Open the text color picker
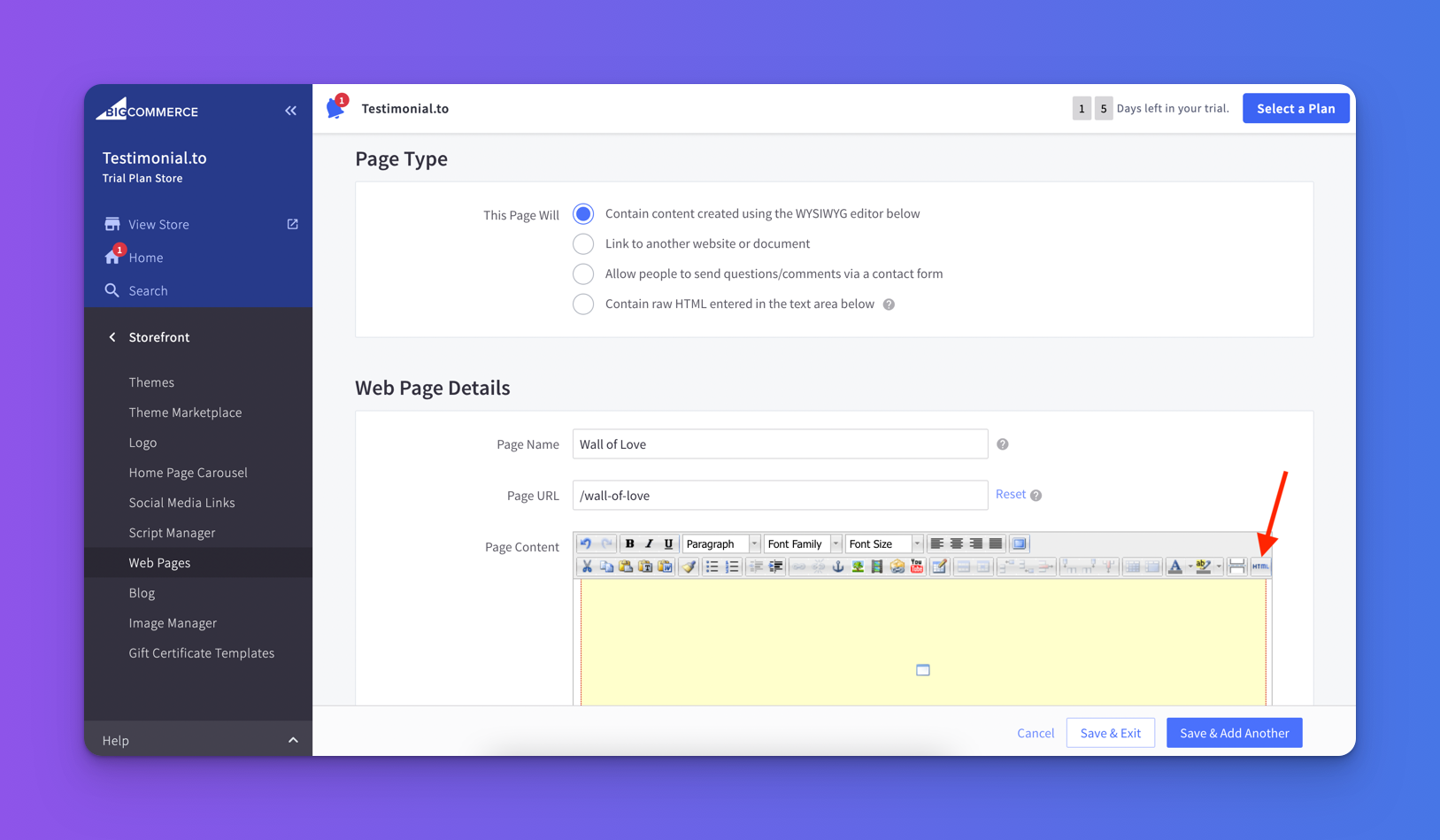 click(1175, 566)
